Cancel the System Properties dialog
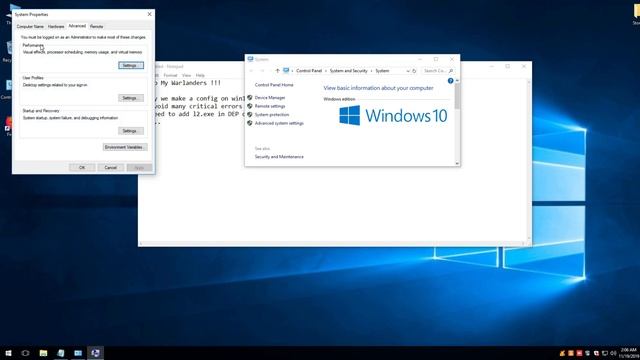The height and width of the screenshot is (360, 640). pyautogui.click(x=111, y=167)
